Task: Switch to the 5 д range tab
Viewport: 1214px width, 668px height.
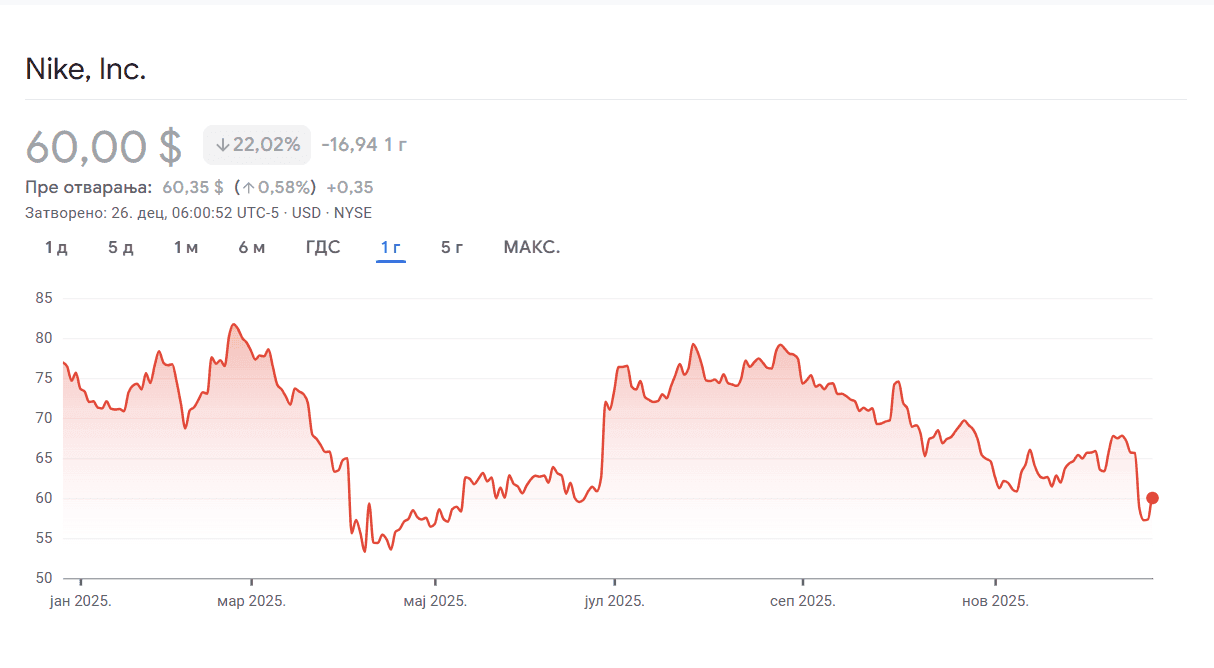Action: (x=121, y=248)
